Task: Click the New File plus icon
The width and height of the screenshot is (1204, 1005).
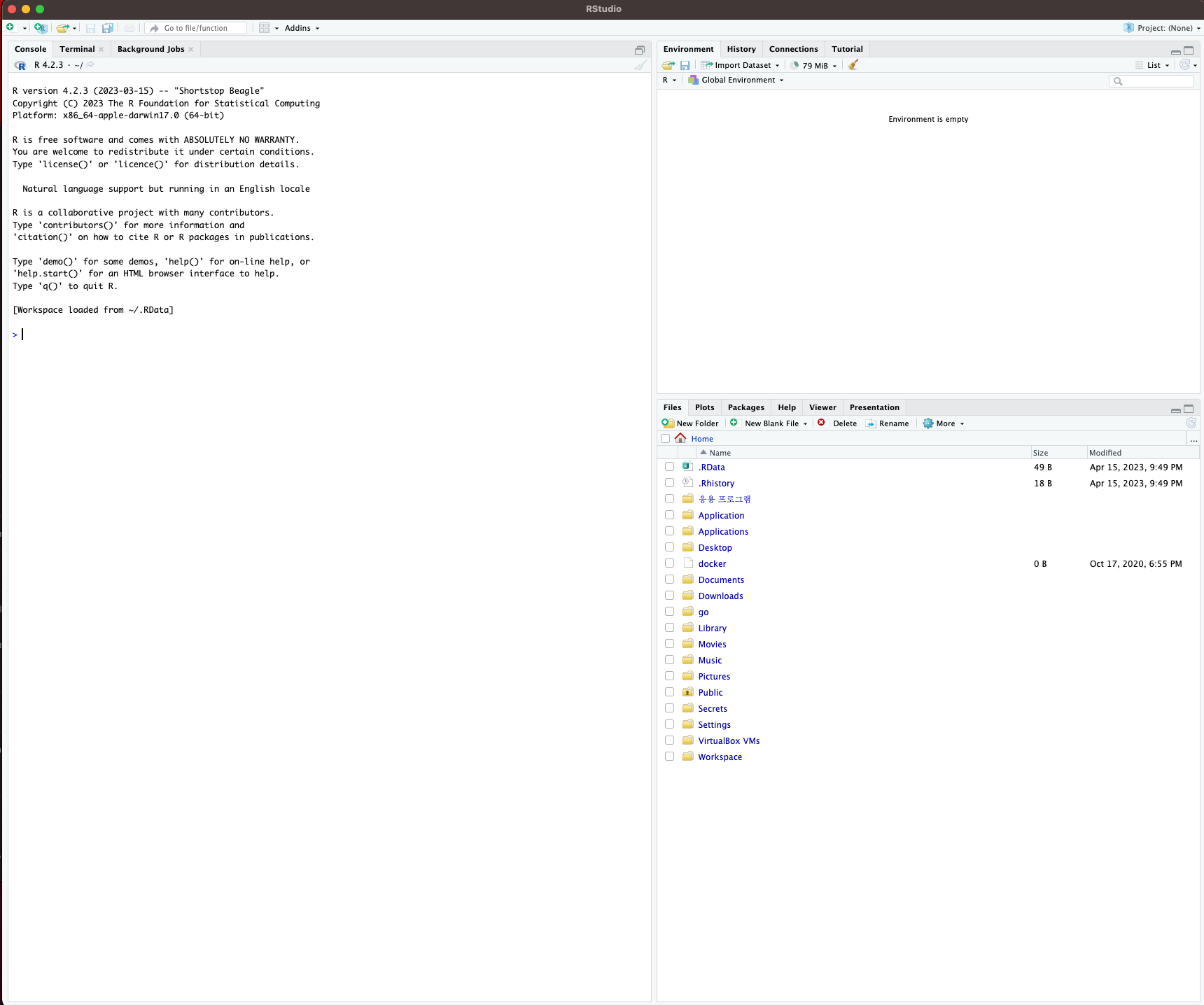Action: pyautogui.click(x=10, y=28)
